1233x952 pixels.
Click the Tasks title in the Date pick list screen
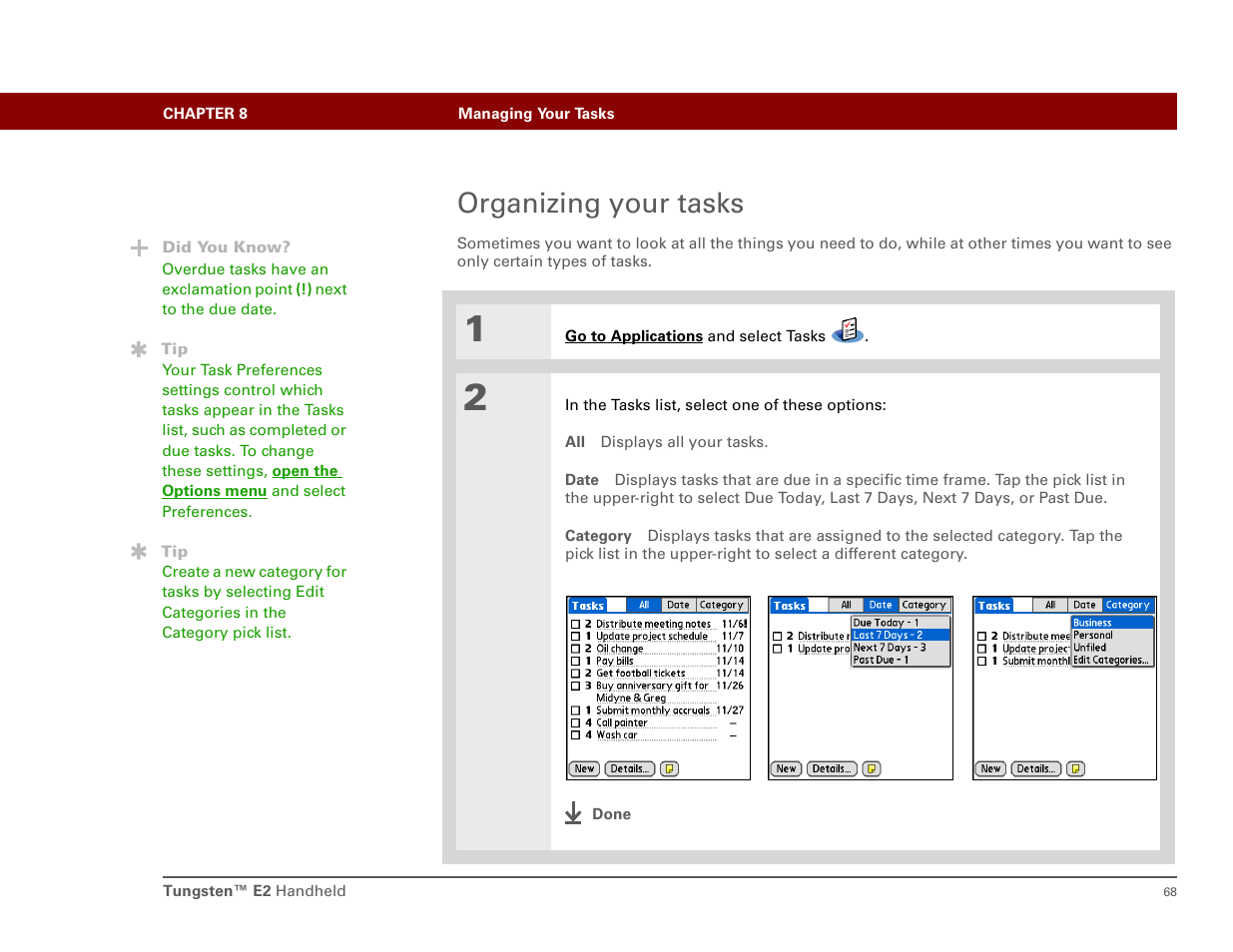[790, 606]
